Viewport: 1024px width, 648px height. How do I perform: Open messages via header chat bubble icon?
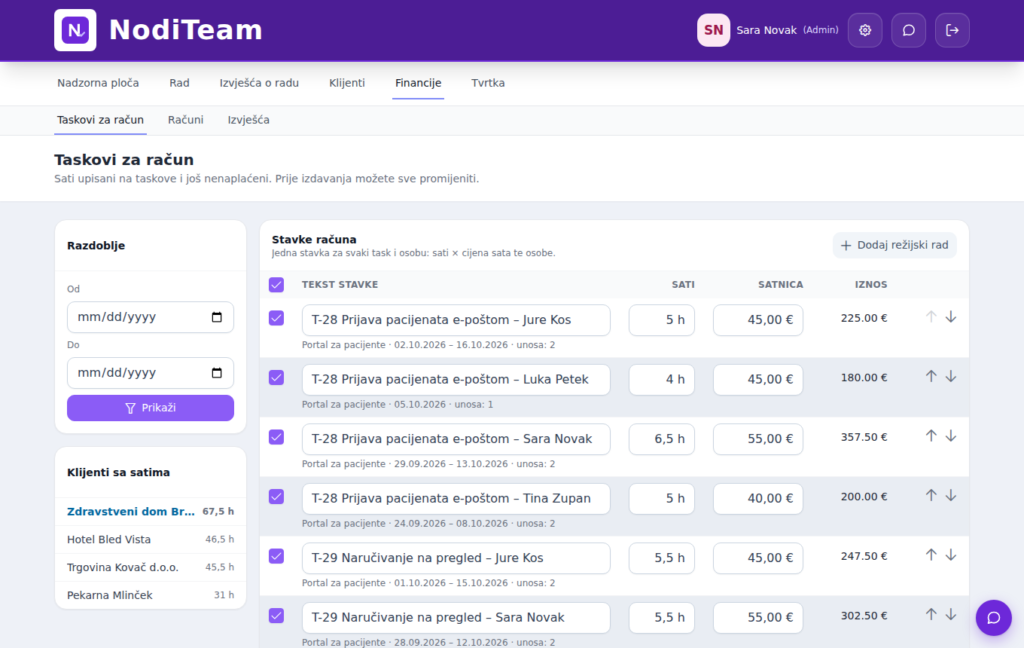[908, 30]
